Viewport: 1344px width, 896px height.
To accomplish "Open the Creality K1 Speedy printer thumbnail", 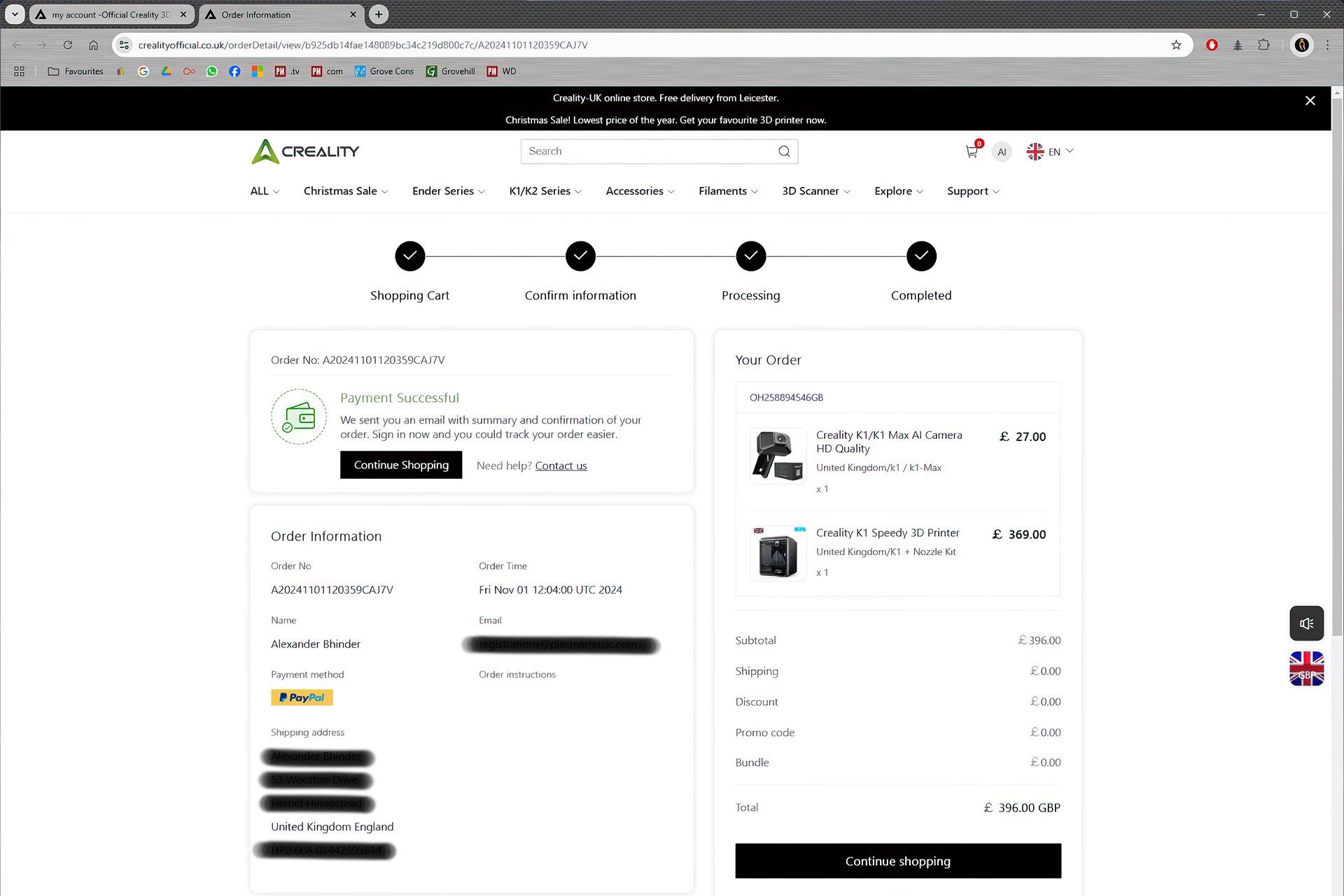I will click(778, 554).
